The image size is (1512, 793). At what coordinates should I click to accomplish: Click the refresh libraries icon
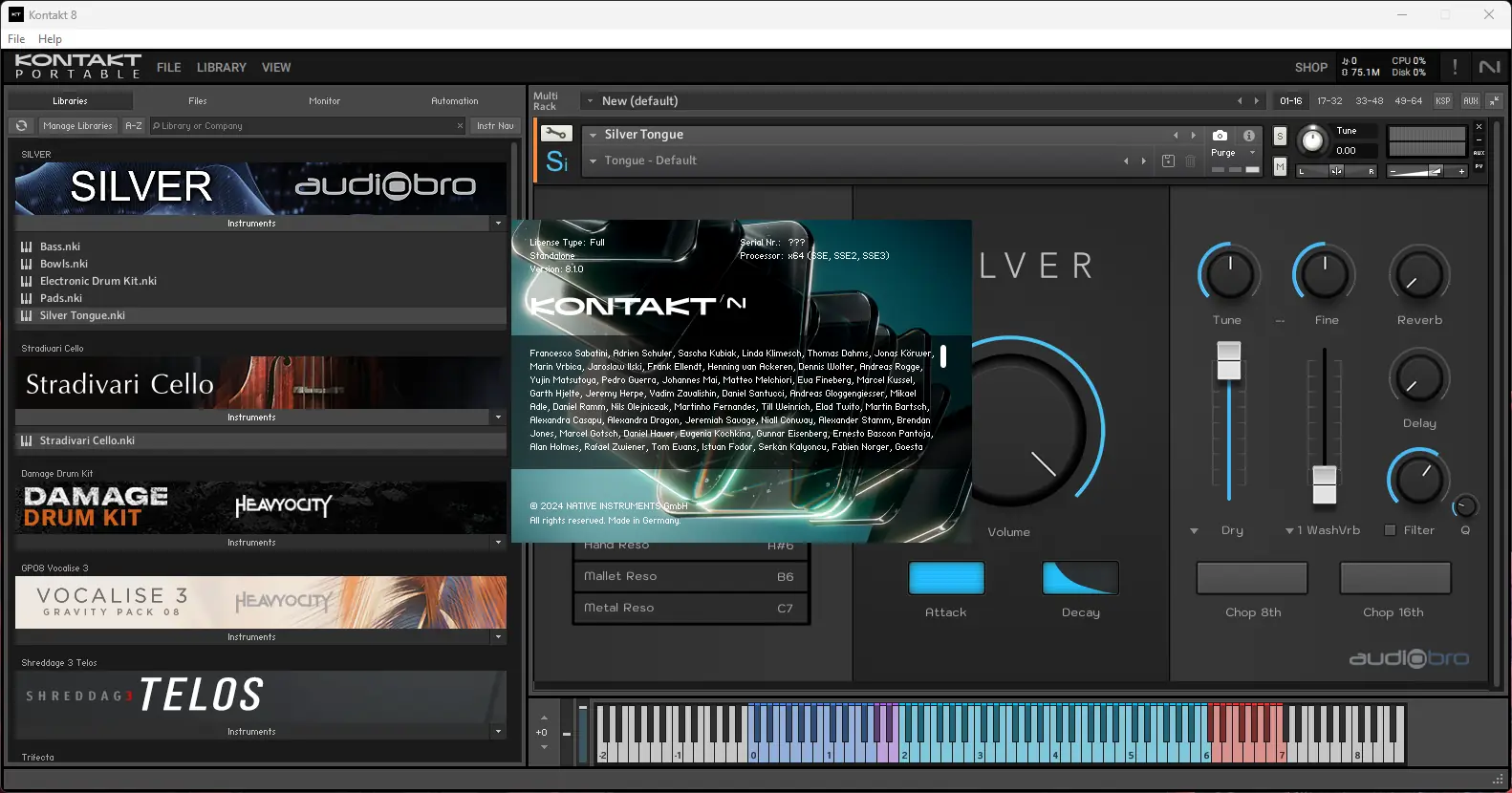click(21, 126)
